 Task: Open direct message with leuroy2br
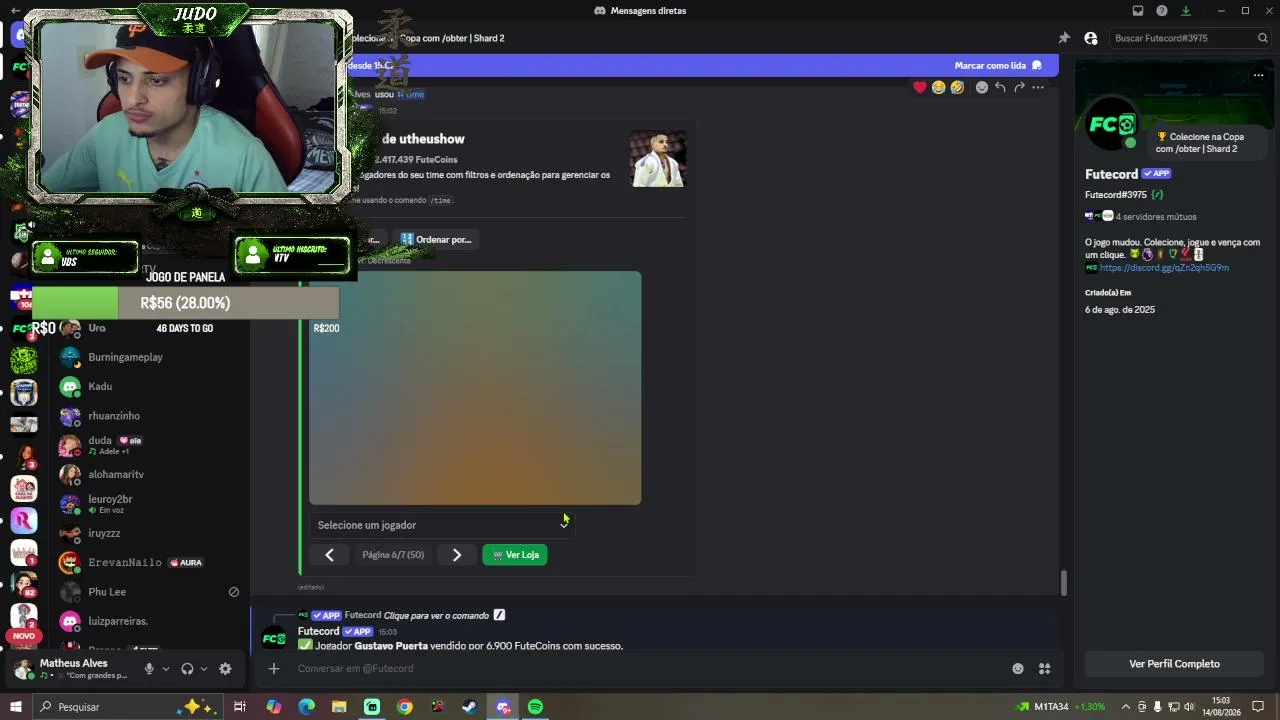[150, 504]
